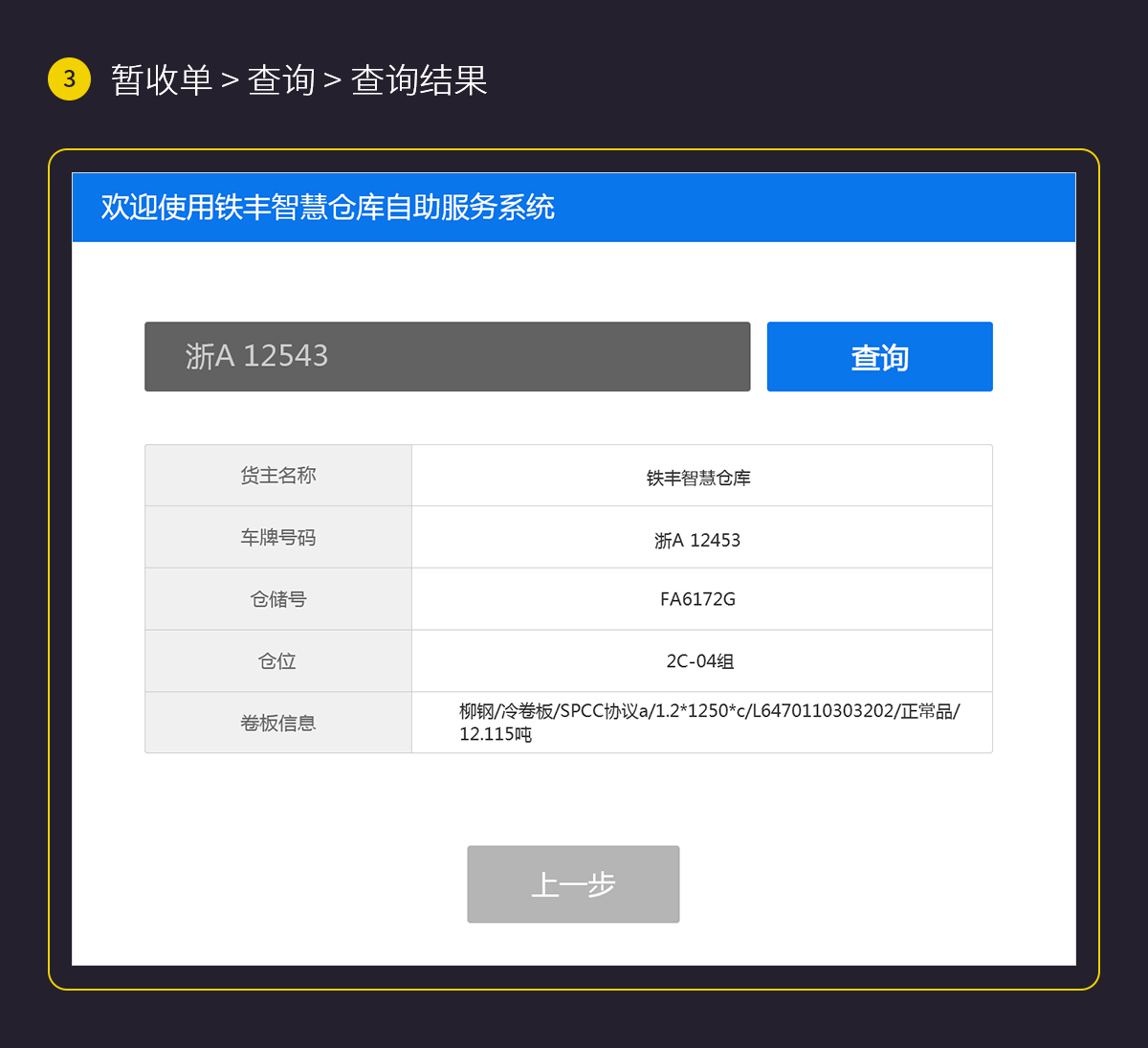Focus the license plate input showing 浙A 12543

(448, 357)
